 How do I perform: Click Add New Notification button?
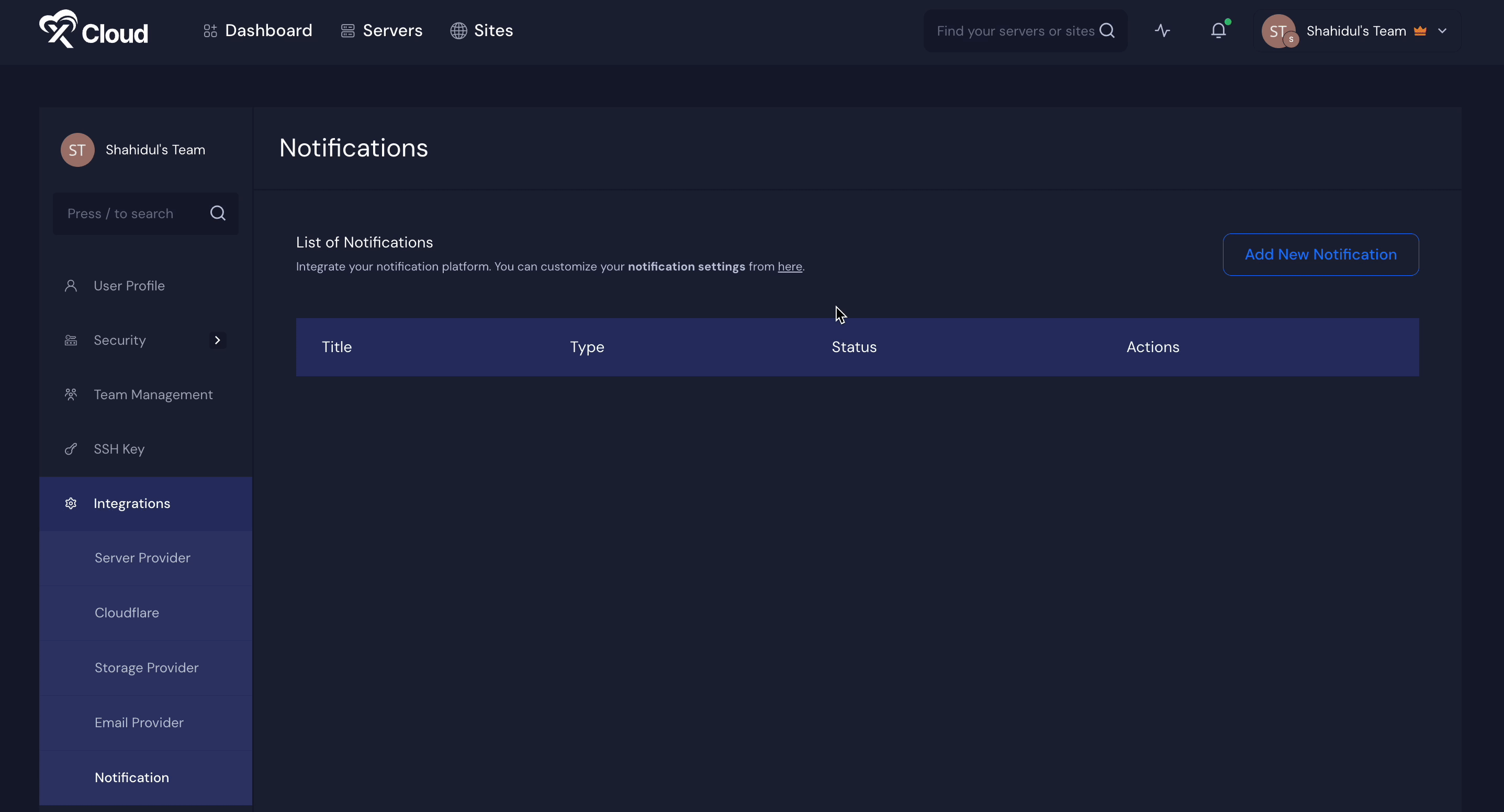pyautogui.click(x=1320, y=254)
